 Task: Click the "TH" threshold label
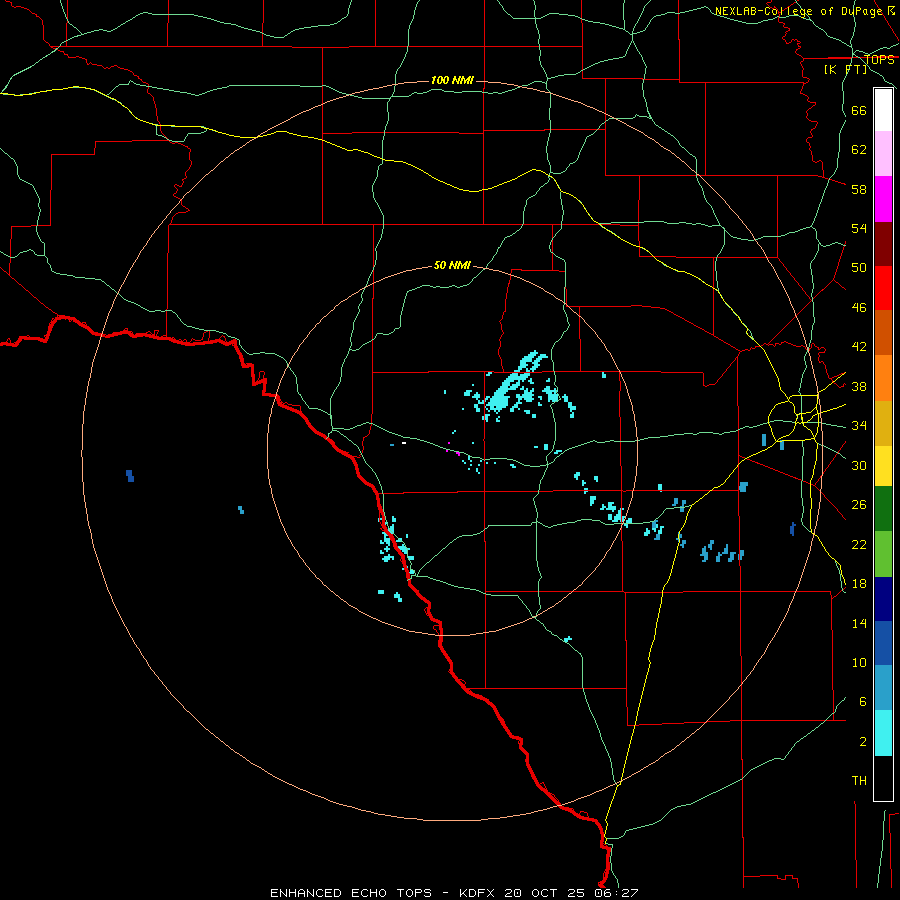pos(859,780)
